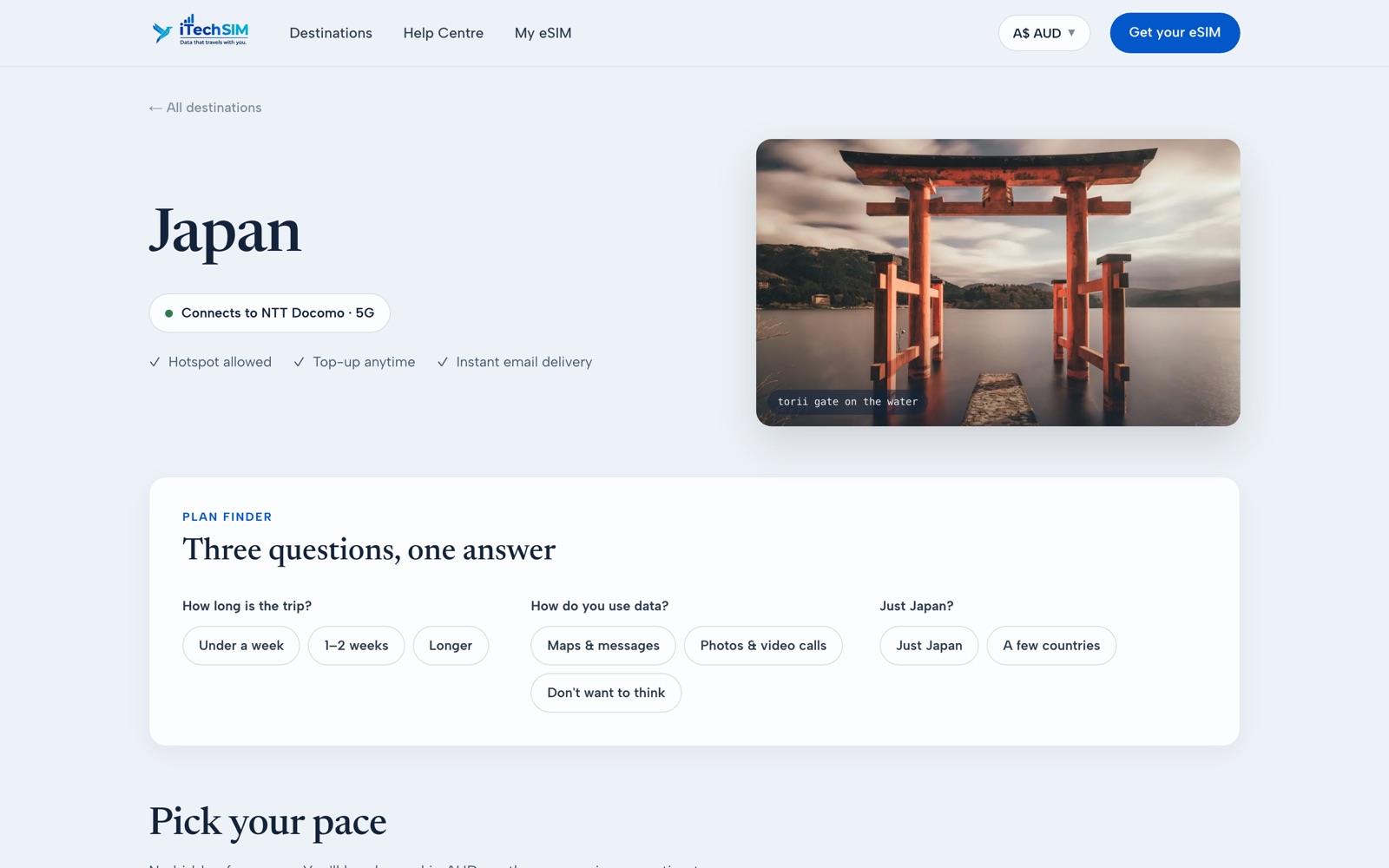Open the A$ AUD currency dropdown
This screenshot has width=1389, height=868.
coord(1044,33)
